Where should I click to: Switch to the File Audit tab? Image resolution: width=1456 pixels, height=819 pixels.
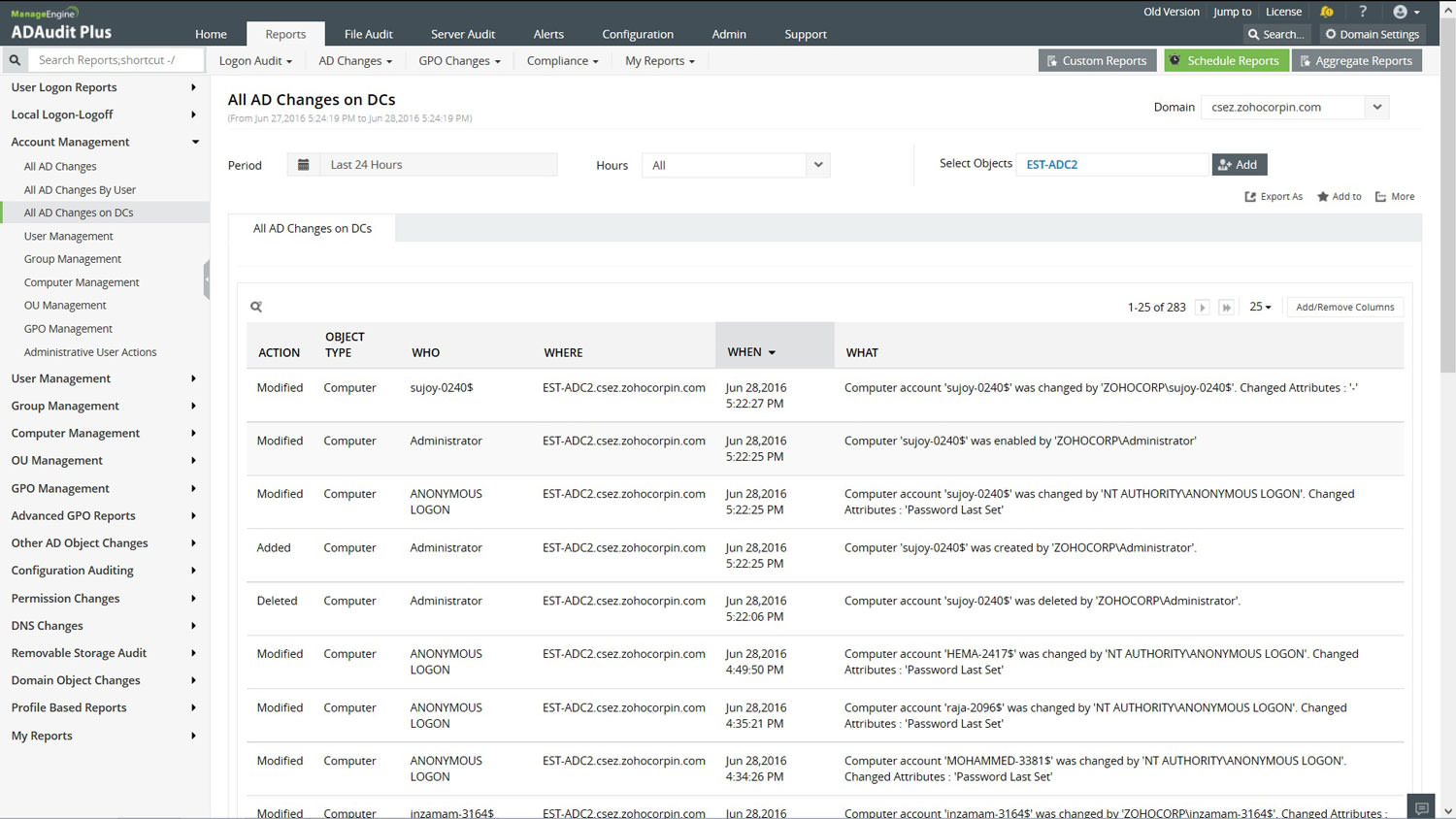click(368, 34)
